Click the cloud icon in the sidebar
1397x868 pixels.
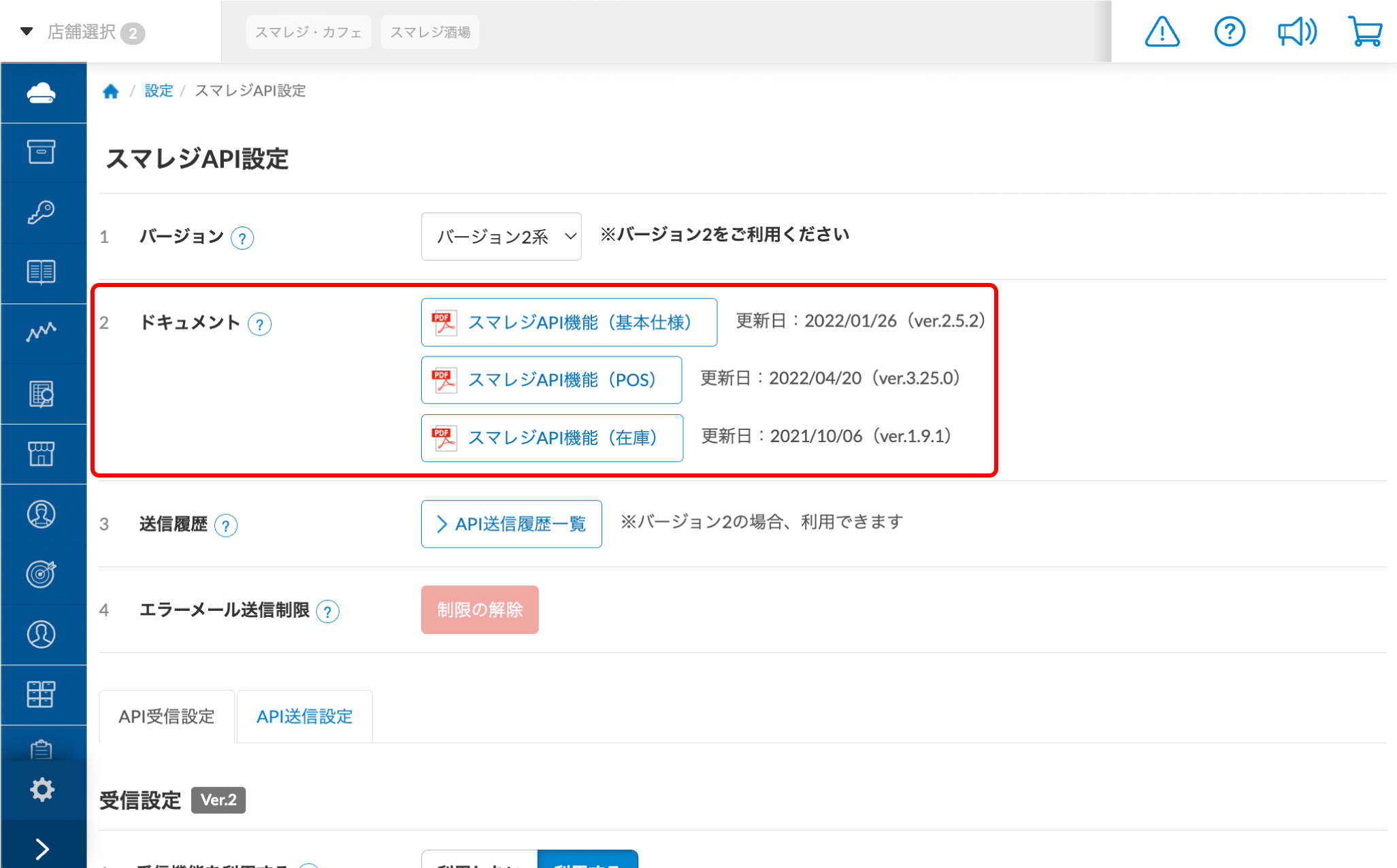click(x=42, y=93)
